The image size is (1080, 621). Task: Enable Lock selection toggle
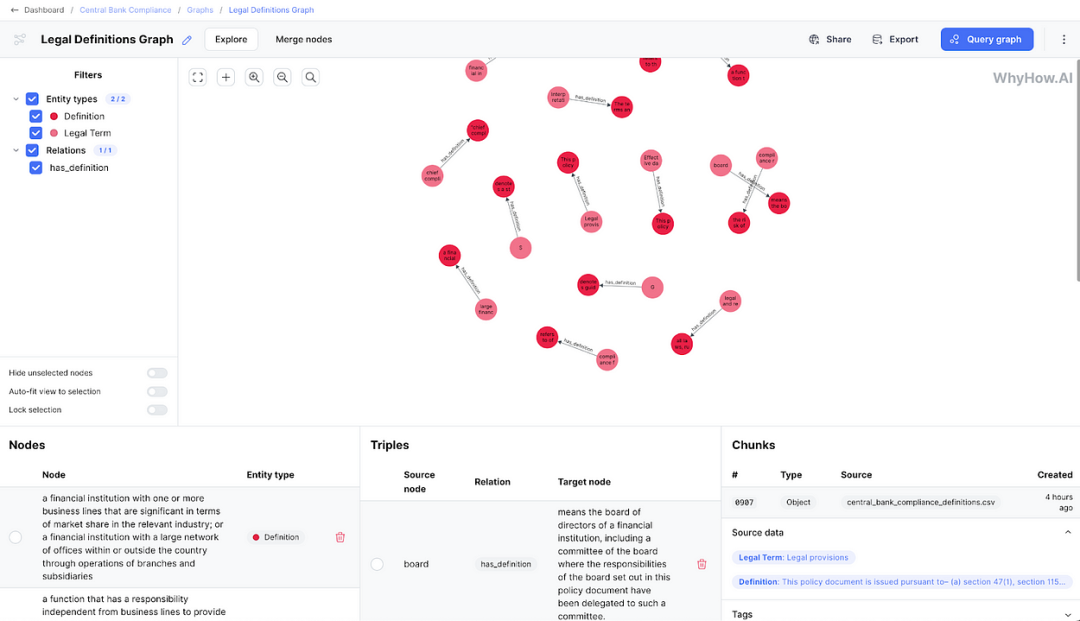(x=157, y=410)
